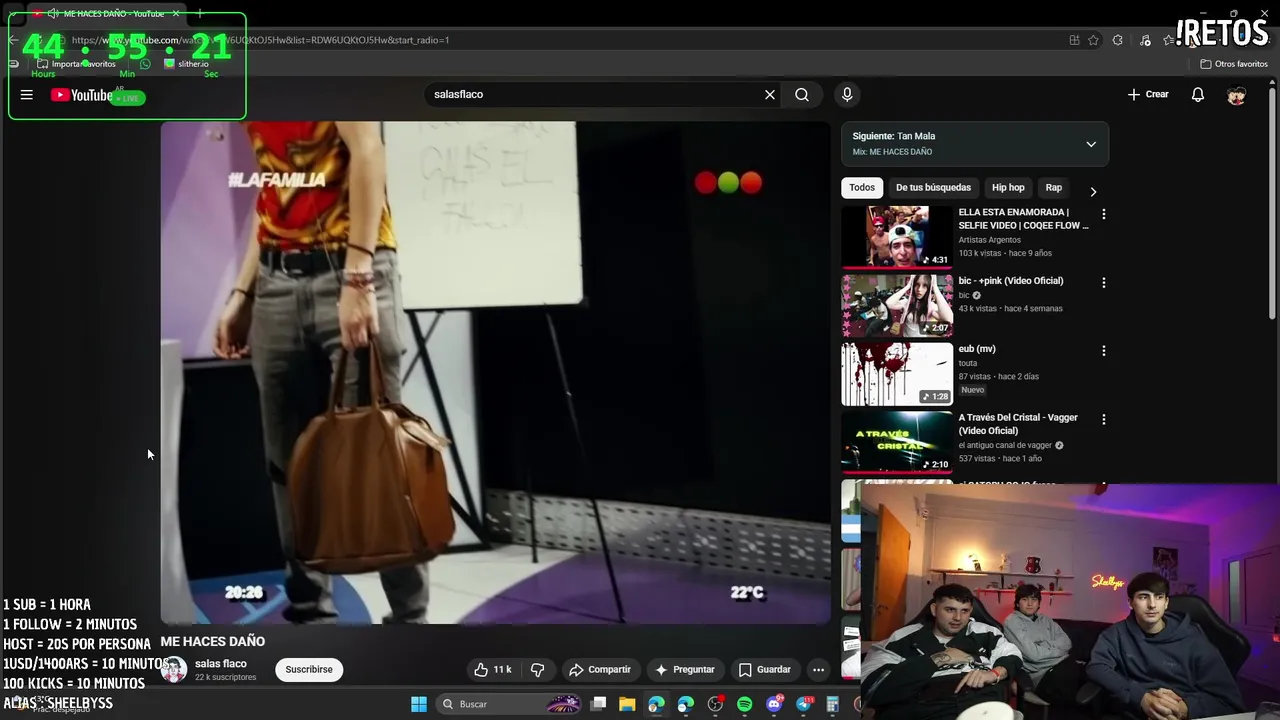Open salas flaco channel name link
The image size is (1280, 720).
tap(220, 664)
